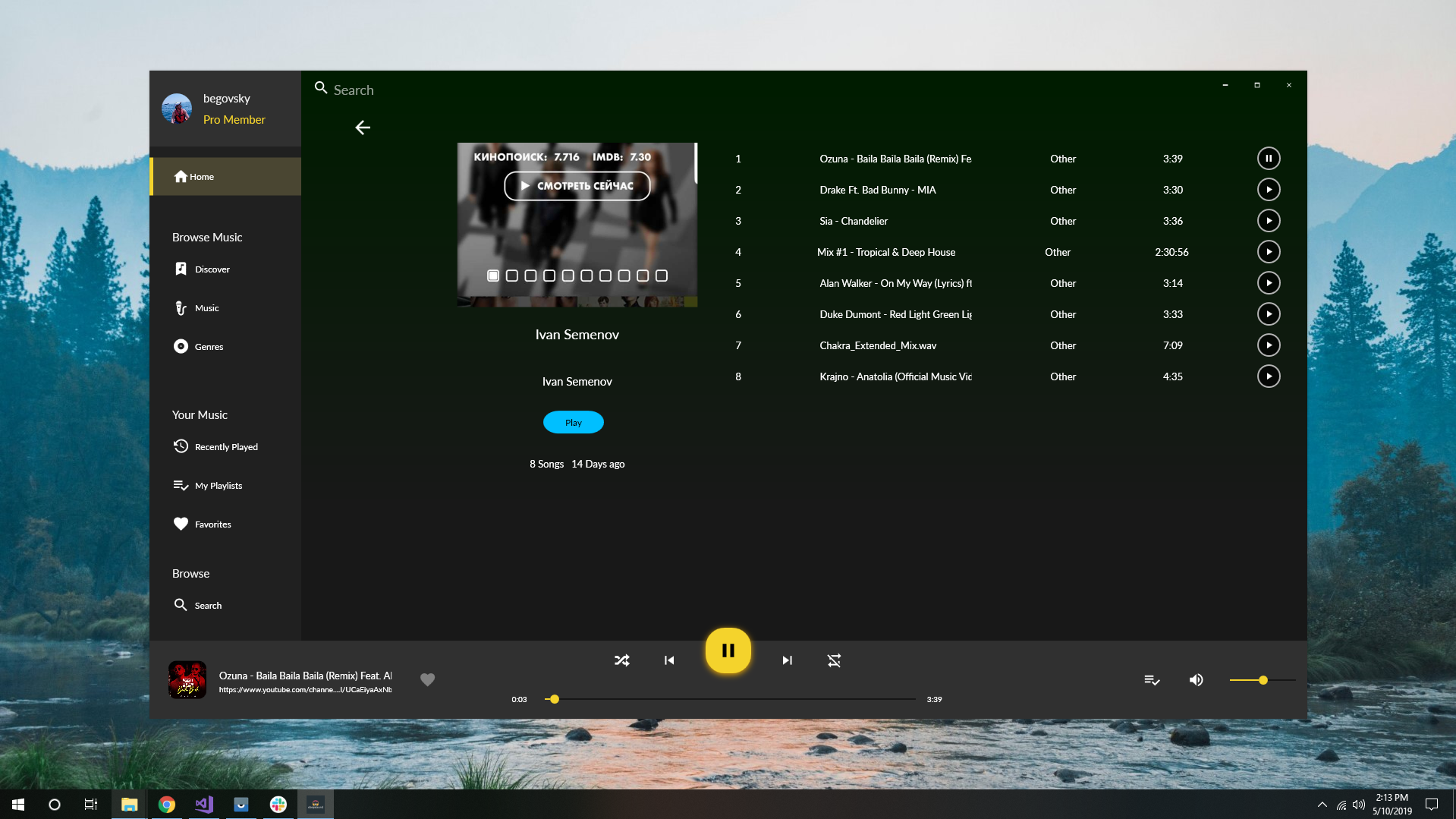Viewport: 1456px width, 819px height.
Task: Open Chrome from the taskbar
Action: pyautogui.click(x=166, y=804)
